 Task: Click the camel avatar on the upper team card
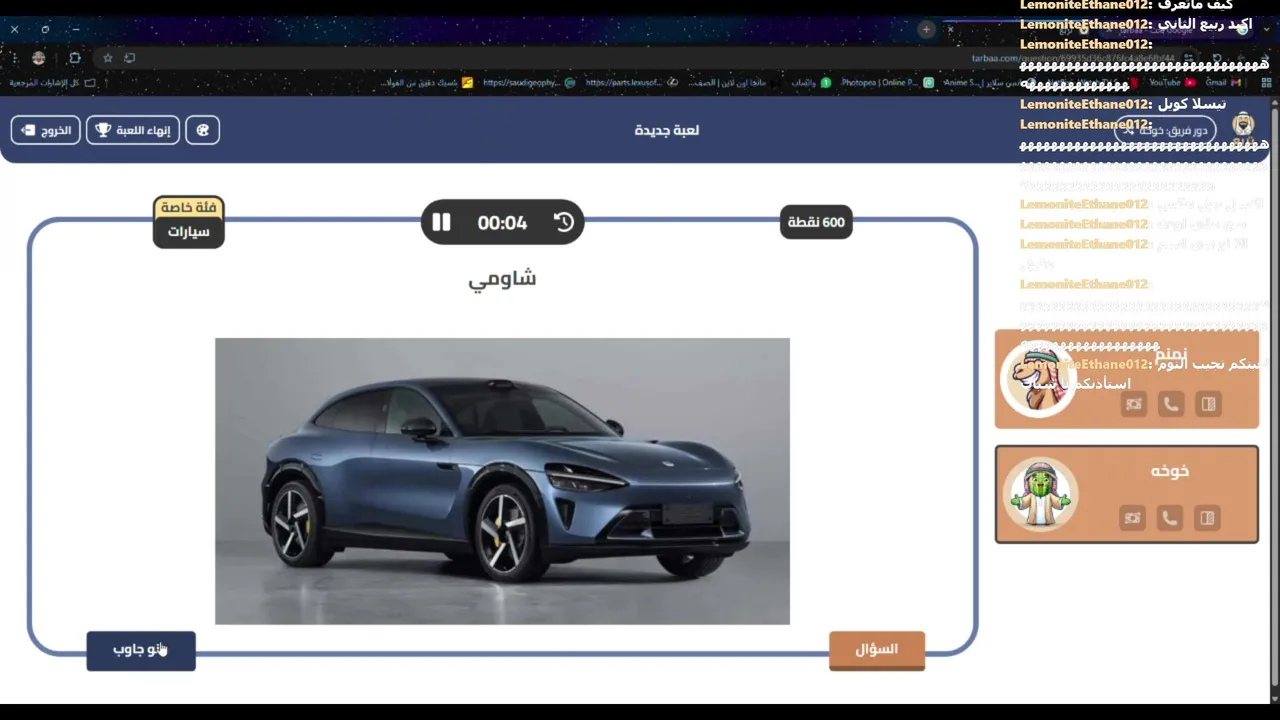click(x=1038, y=379)
